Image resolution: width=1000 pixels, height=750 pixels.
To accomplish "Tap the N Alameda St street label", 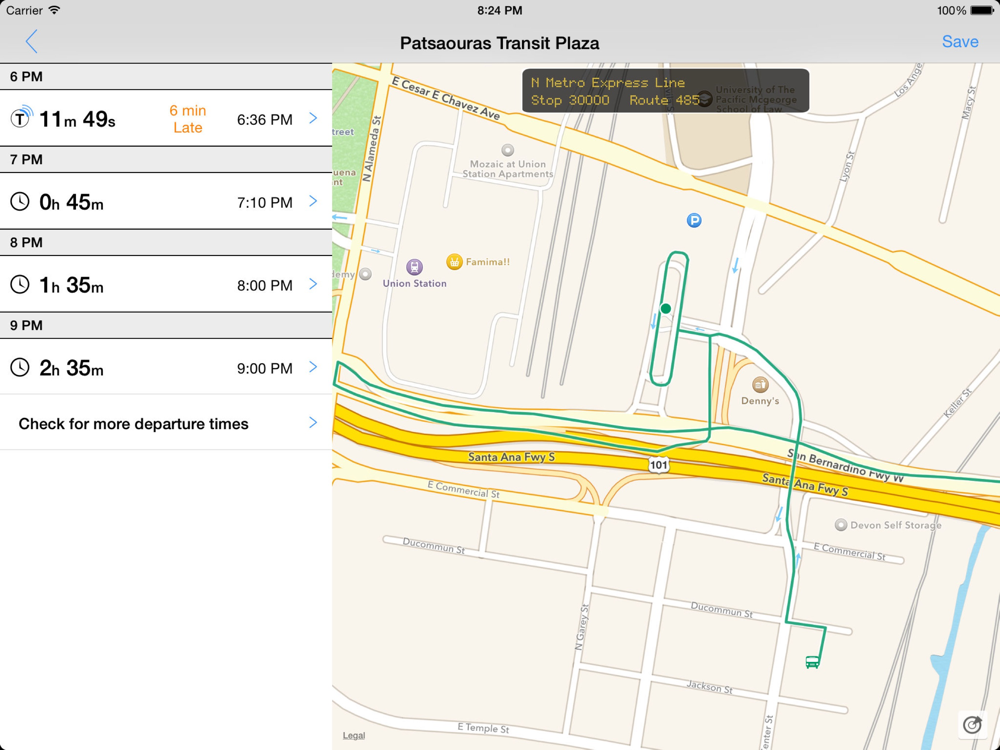I will click(371, 149).
